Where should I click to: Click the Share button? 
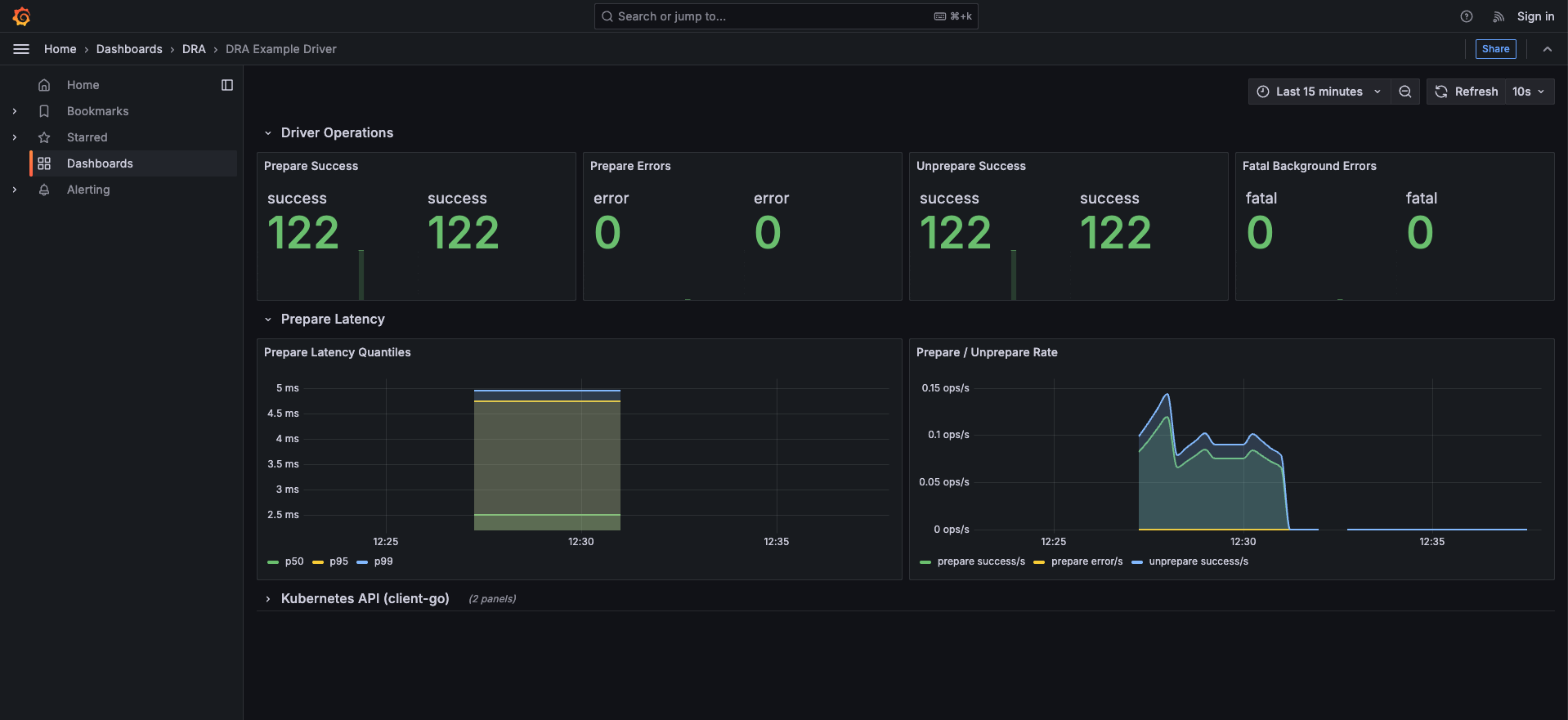(1495, 49)
